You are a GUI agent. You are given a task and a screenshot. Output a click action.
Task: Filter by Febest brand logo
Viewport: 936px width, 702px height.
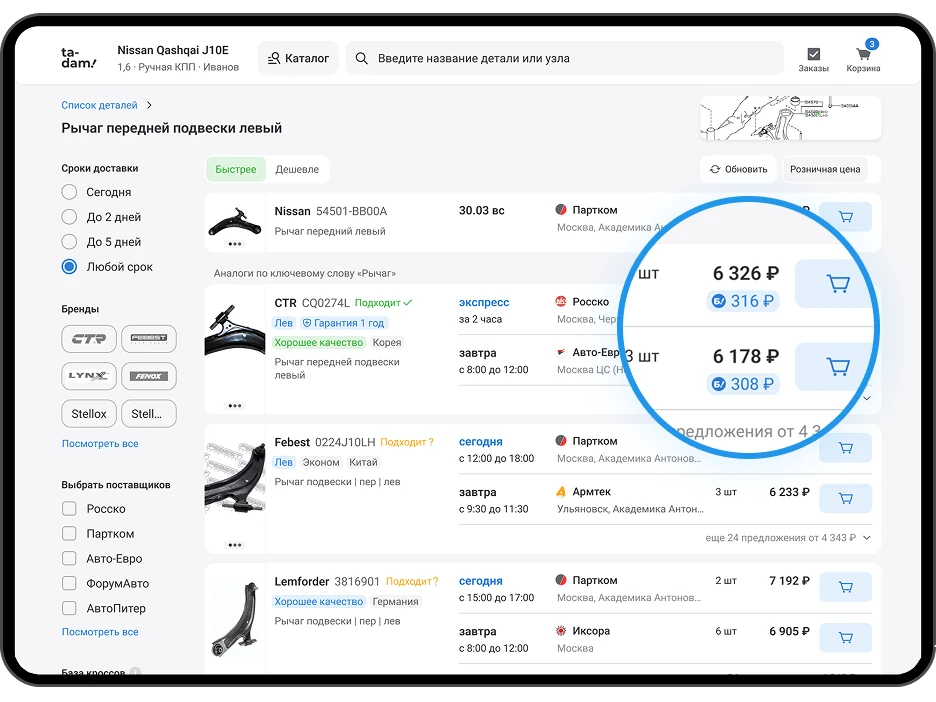[149, 339]
